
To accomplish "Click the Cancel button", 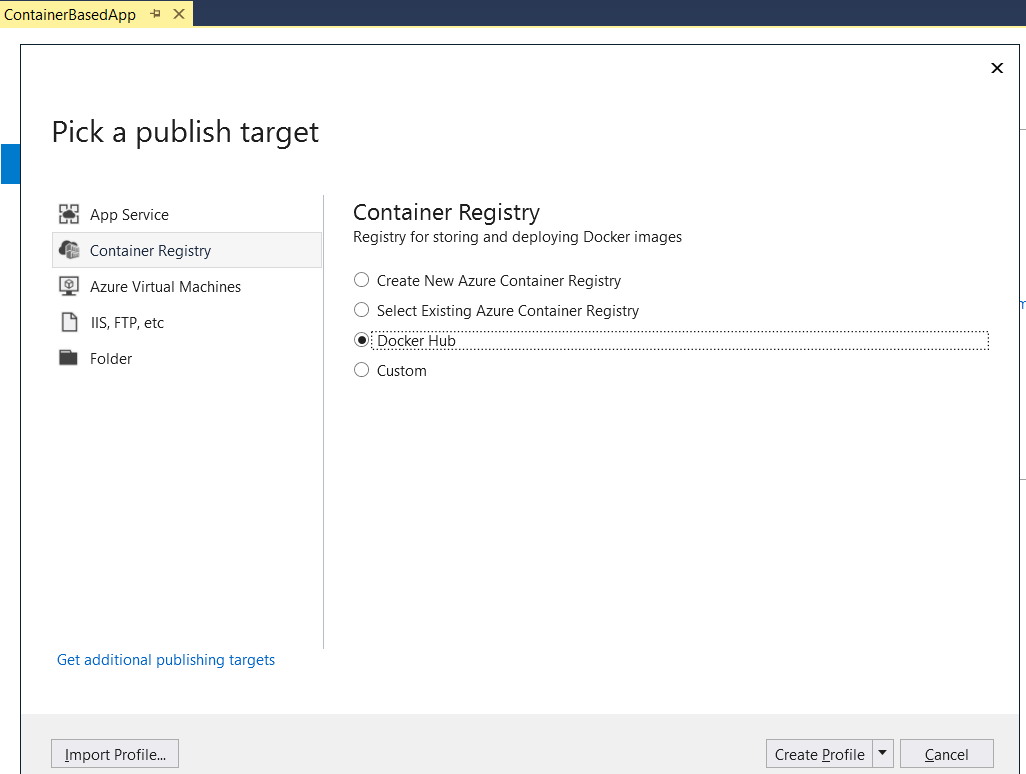I will (946, 754).
